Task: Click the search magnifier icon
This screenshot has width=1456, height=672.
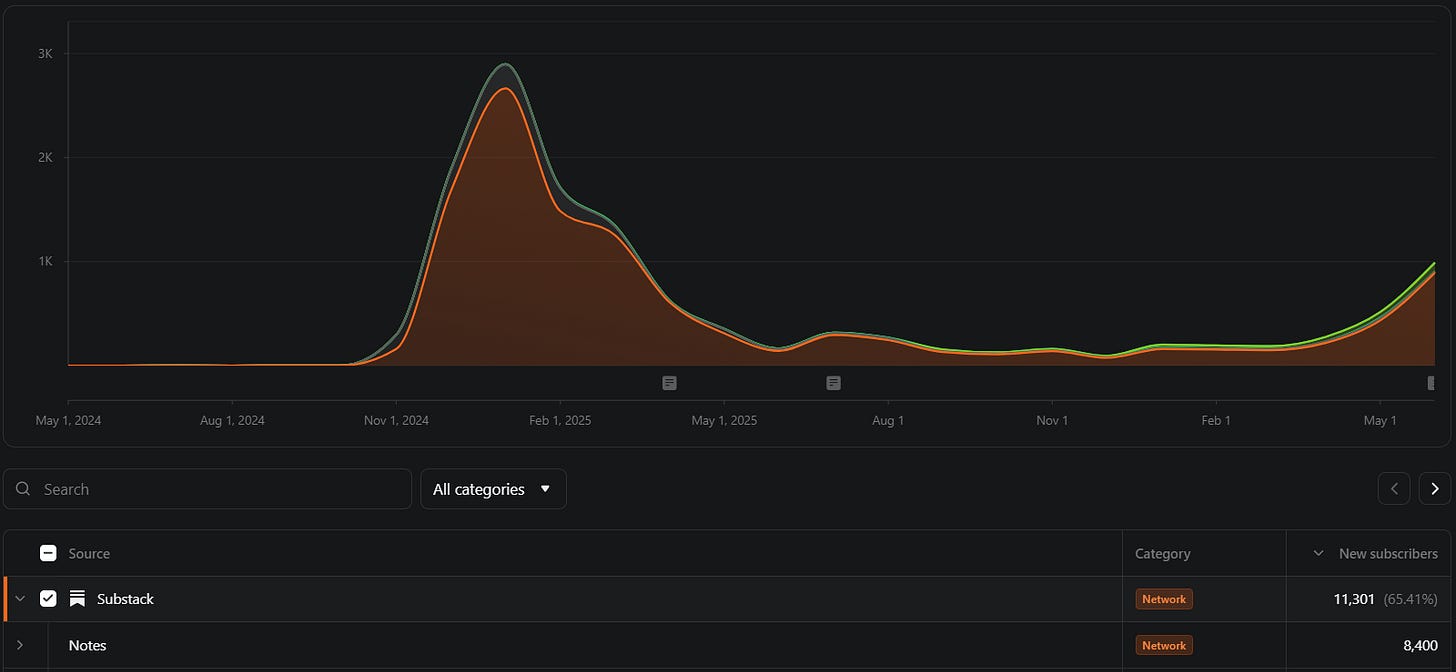Action: (x=23, y=489)
